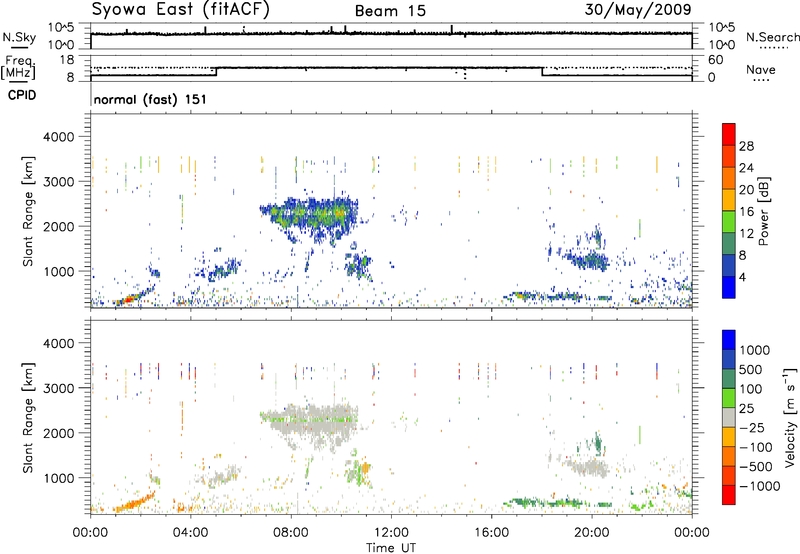The width and height of the screenshot is (800, 554).
Task: Select the light green 25–100 Velocity segment
Action: click(729, 398)
